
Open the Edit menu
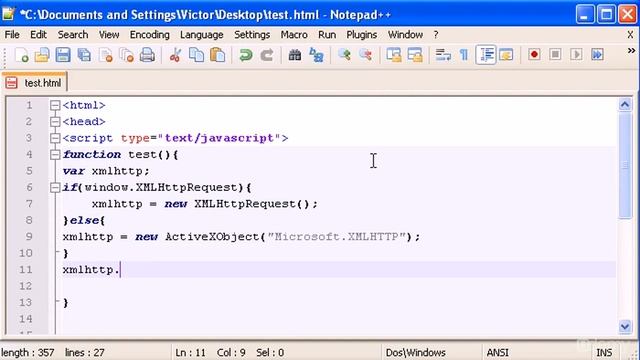coord(38,35)
